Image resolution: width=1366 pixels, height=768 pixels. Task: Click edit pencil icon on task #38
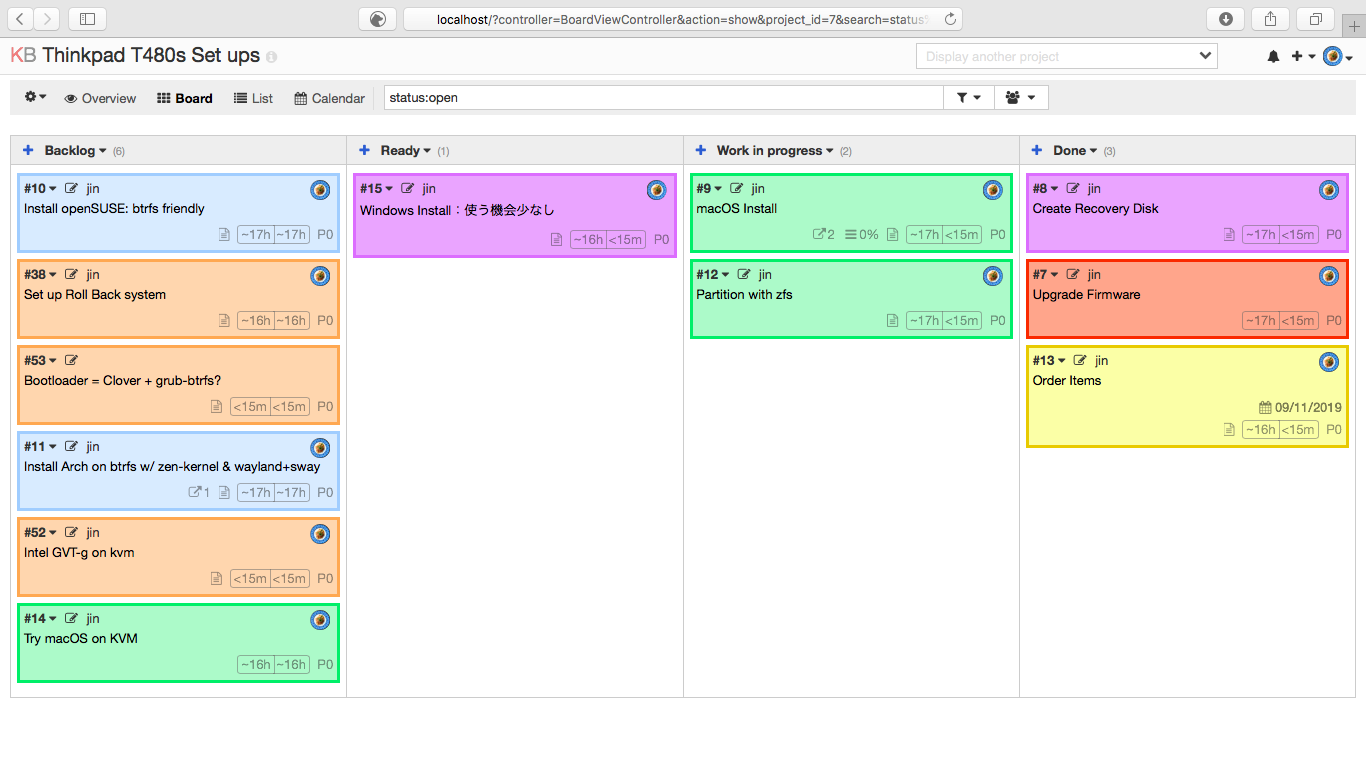(71, 274)
